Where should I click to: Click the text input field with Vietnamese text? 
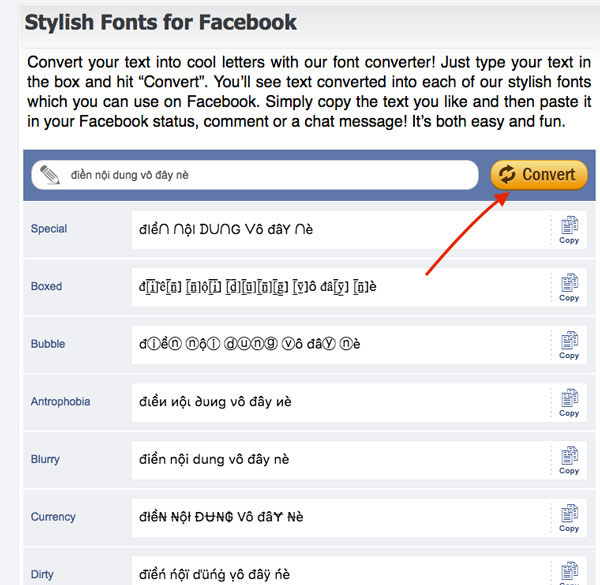[x=255, y=175]
